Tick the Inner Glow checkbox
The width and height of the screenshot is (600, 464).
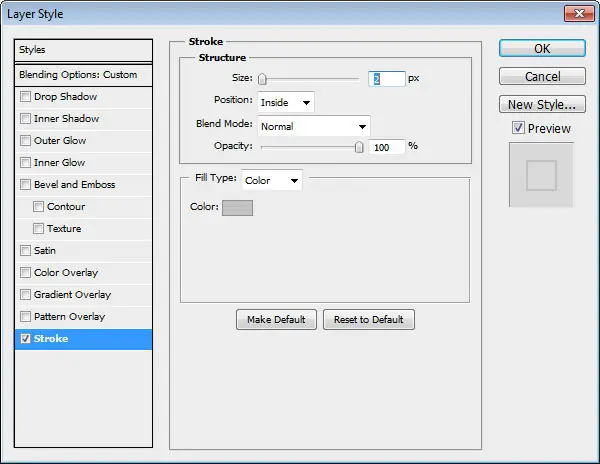click(x=25, y=163)
